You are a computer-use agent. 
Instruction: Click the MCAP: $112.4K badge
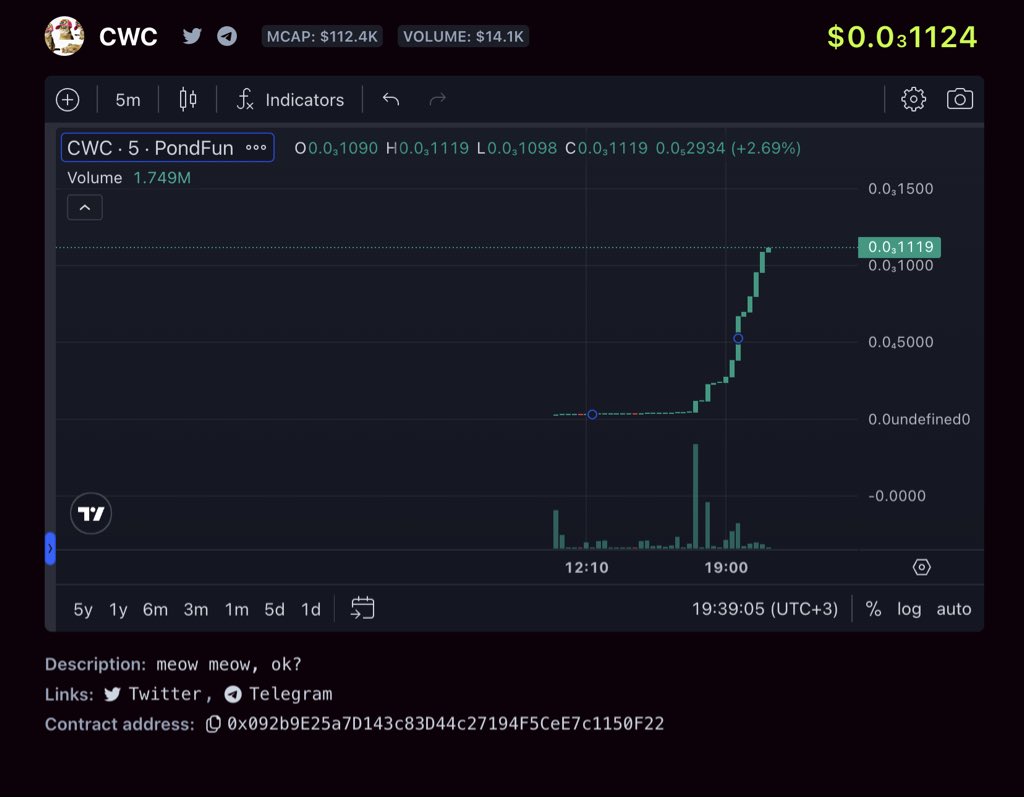point(322,36)
